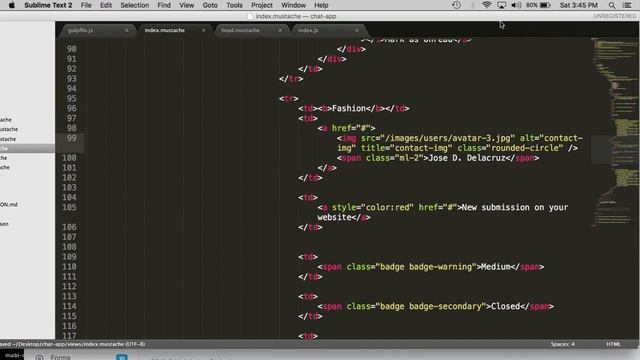Close the head.mustache tab
The width and height of the screenshot is (640, 360).
coord(280,30)
